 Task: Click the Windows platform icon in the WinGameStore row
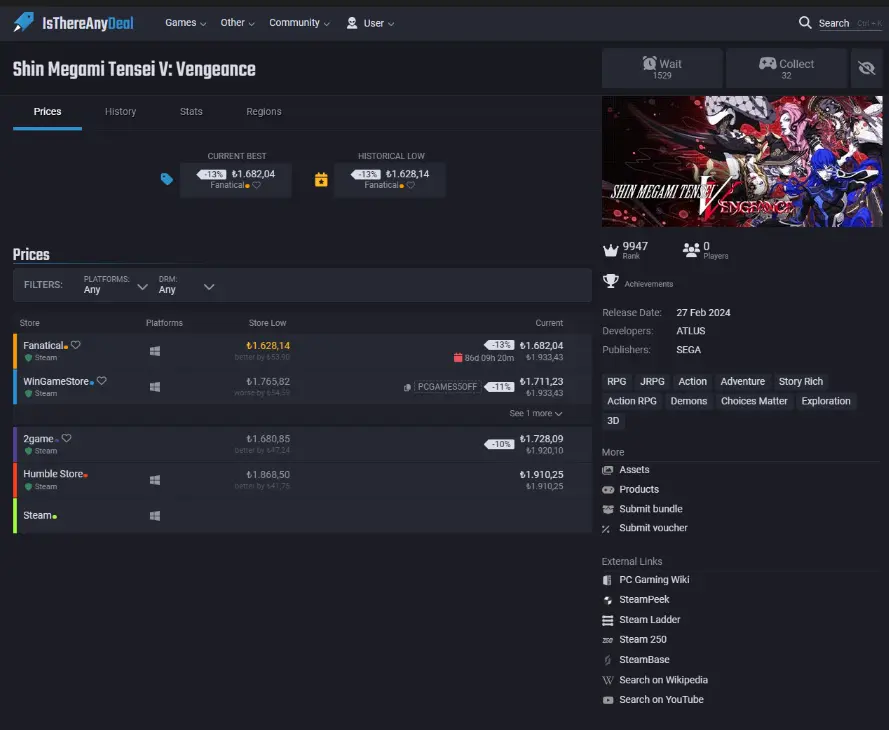(155, 387)
